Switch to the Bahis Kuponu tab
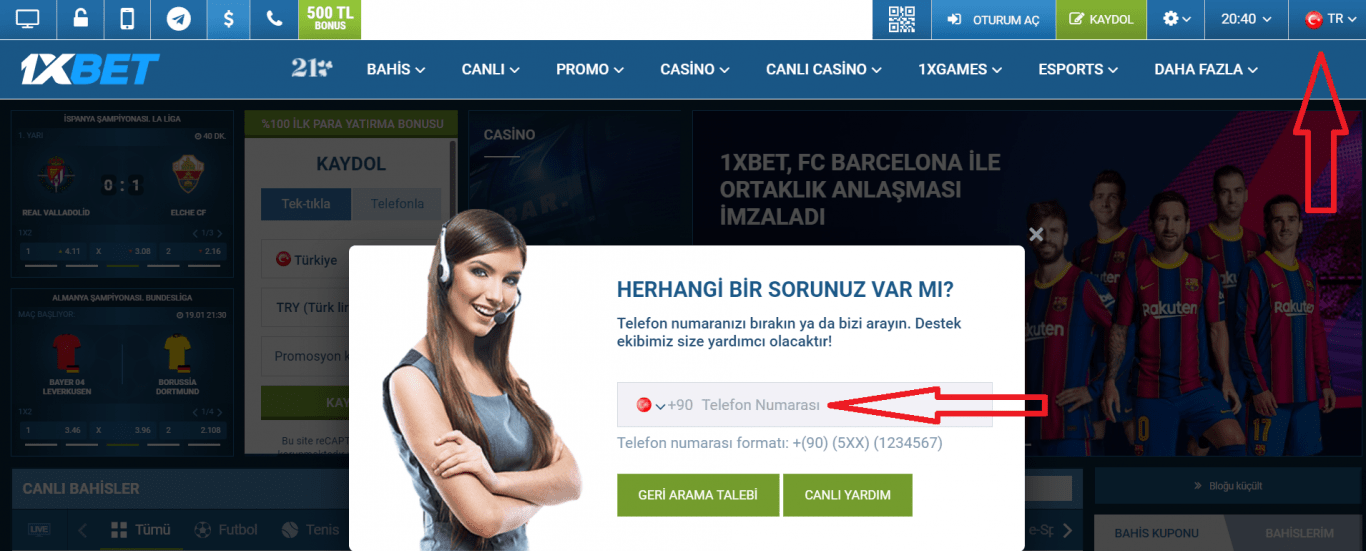 (x=1156, y=533)
